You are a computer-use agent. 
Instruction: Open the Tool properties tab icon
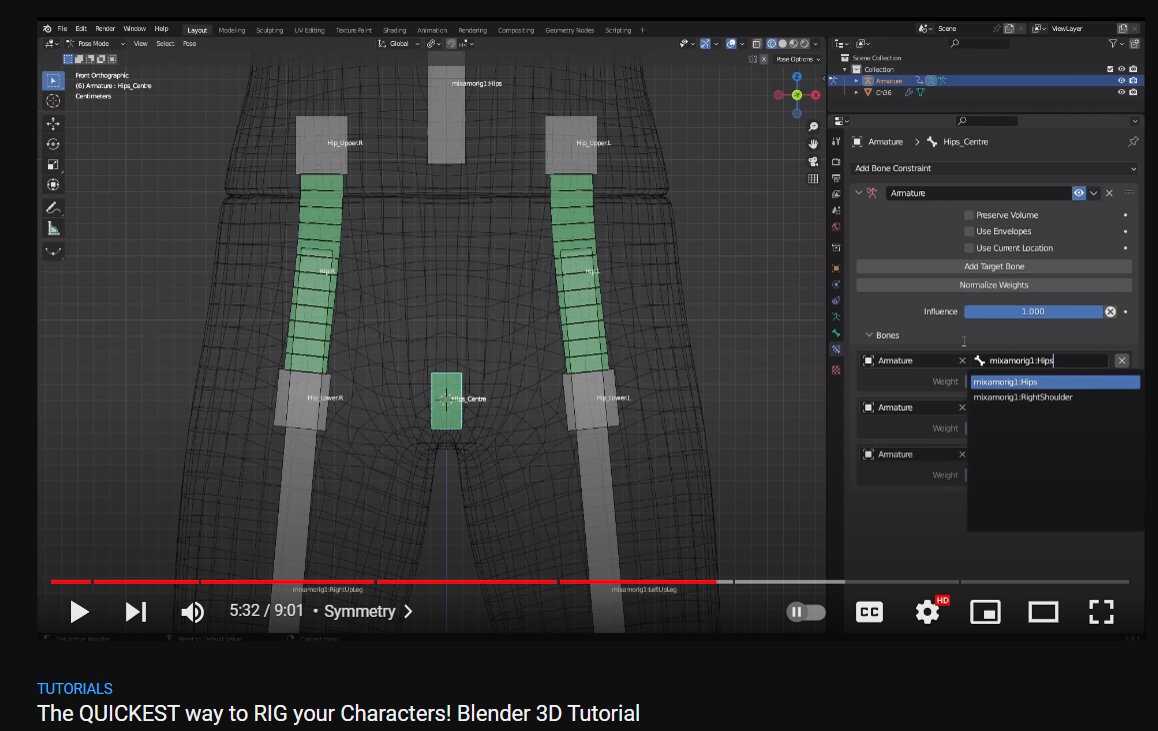[x=836, y=142]
